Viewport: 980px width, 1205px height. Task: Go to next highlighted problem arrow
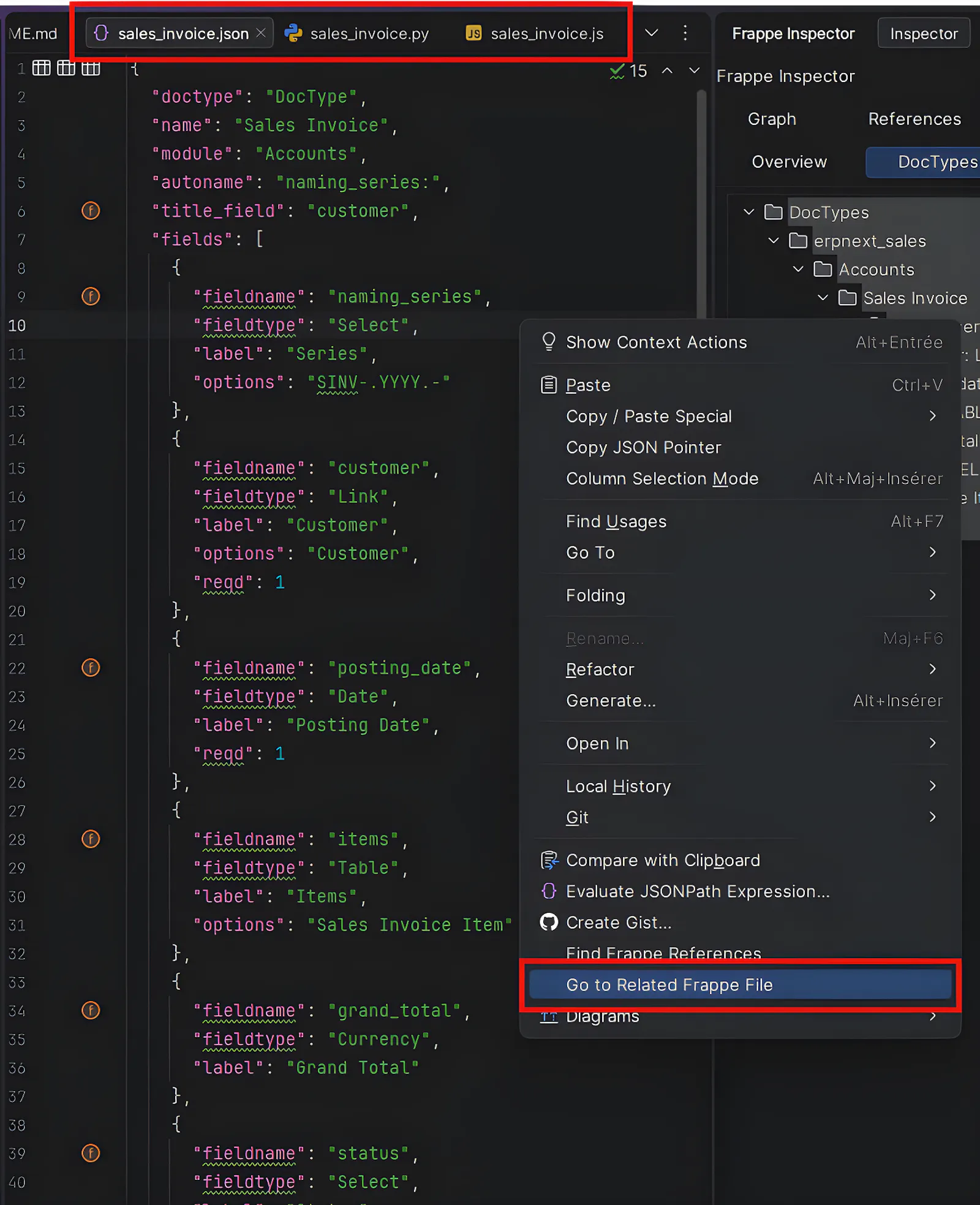695,71
